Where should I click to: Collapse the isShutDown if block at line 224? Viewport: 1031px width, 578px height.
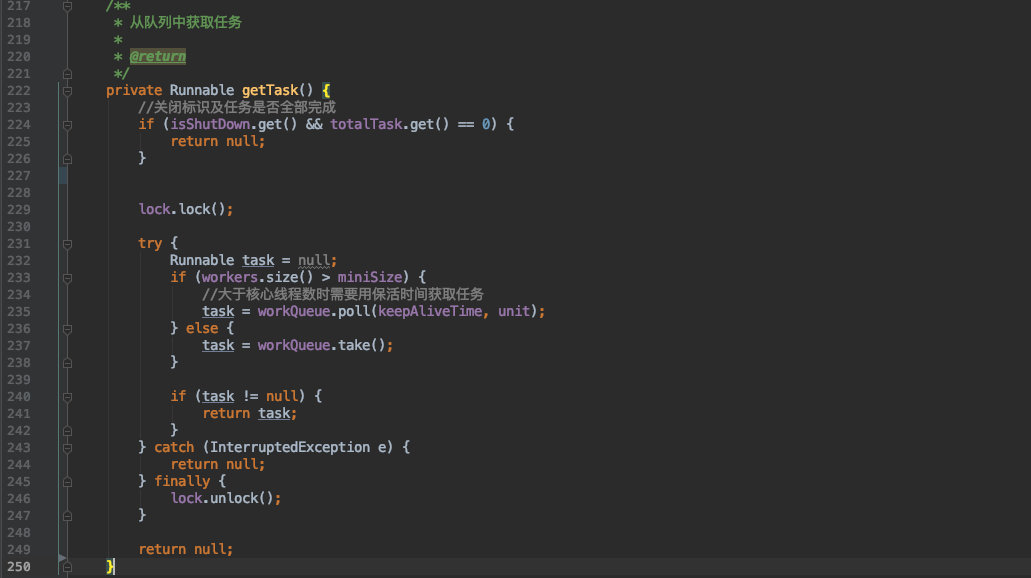[67, 125]
